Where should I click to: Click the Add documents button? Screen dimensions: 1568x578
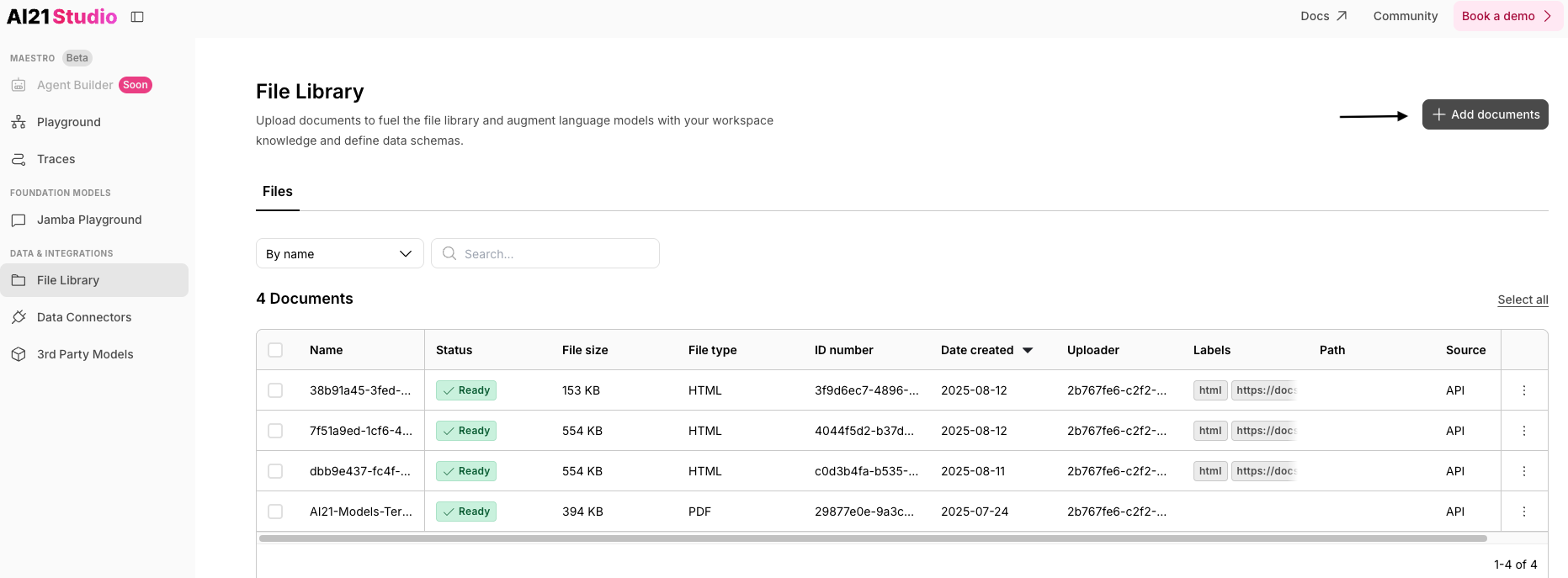point(1486,114)
